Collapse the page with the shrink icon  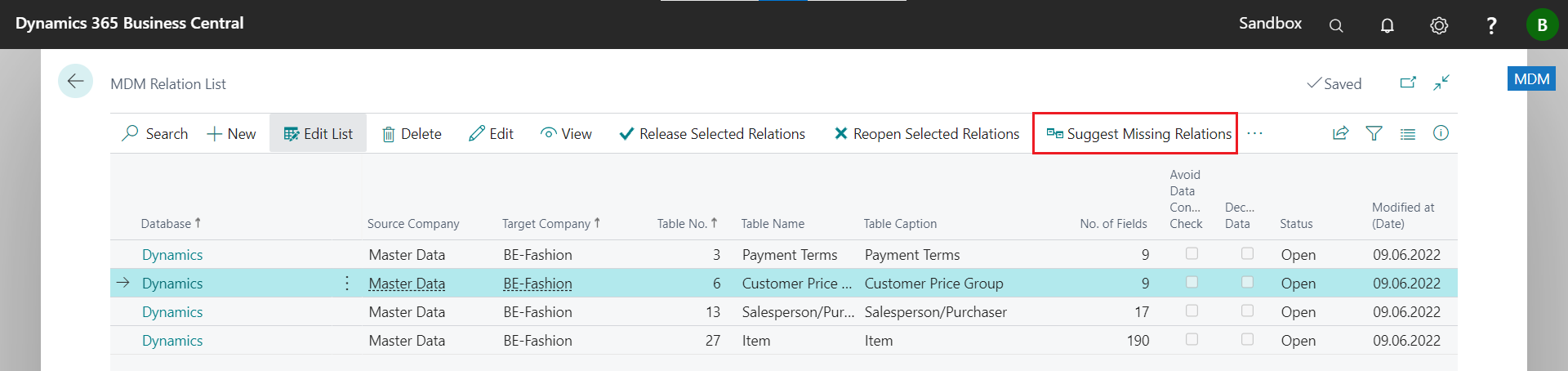pyautogui.click(x=1441, y=83)
